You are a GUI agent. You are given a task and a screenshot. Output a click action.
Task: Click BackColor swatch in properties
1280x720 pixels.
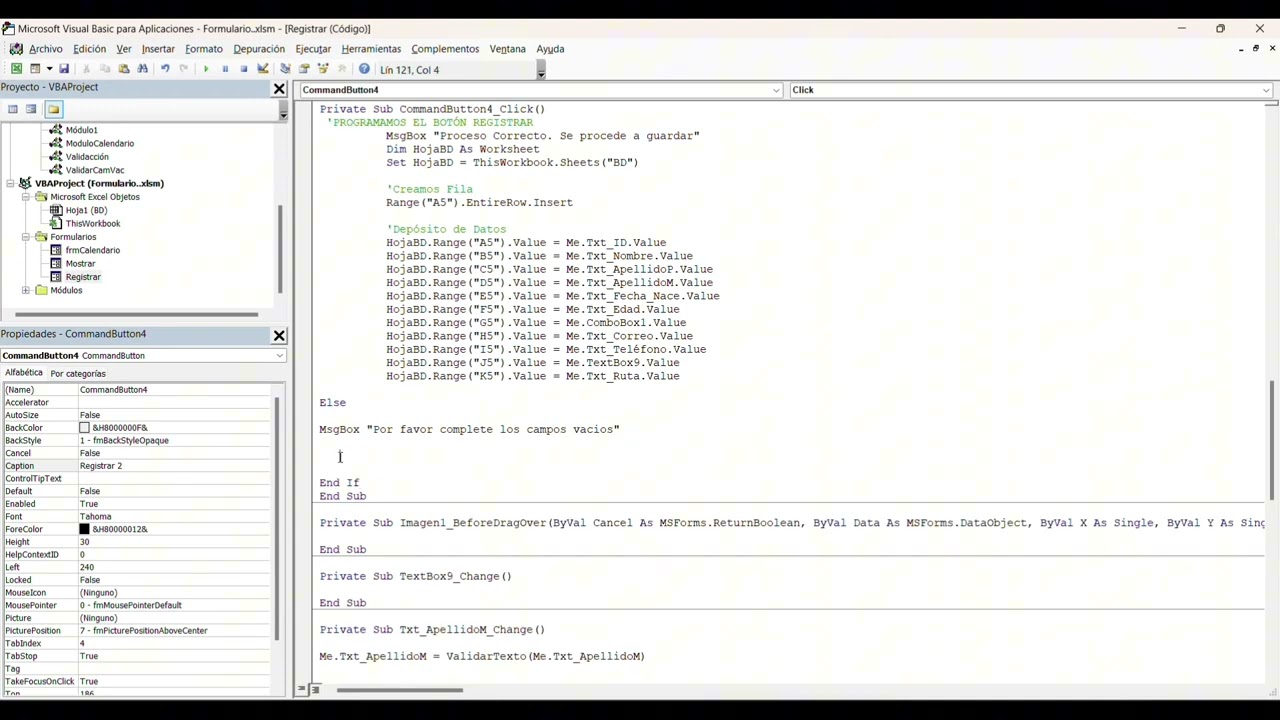[x=84, y=428]
